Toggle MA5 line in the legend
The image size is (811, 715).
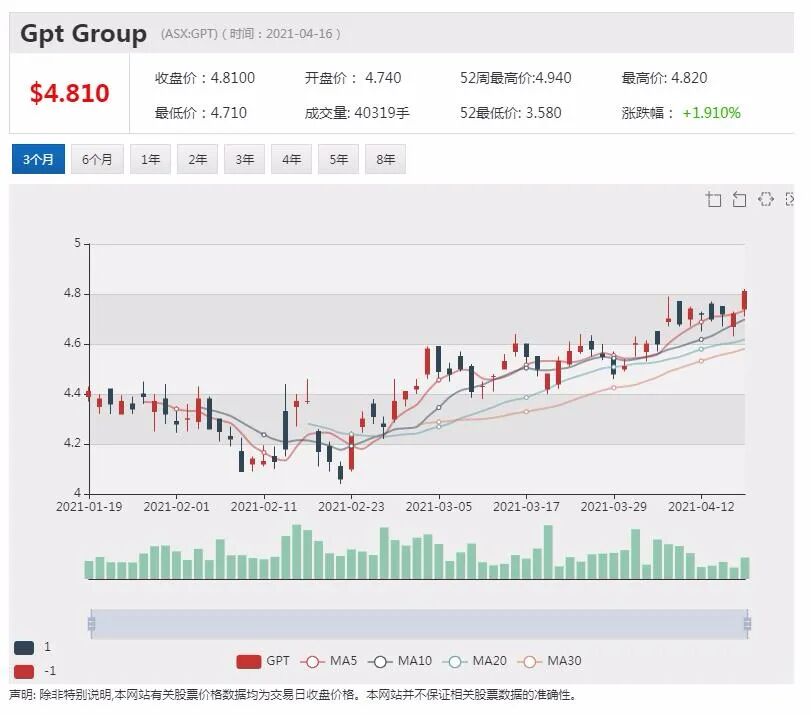click(x=330, y=661)
